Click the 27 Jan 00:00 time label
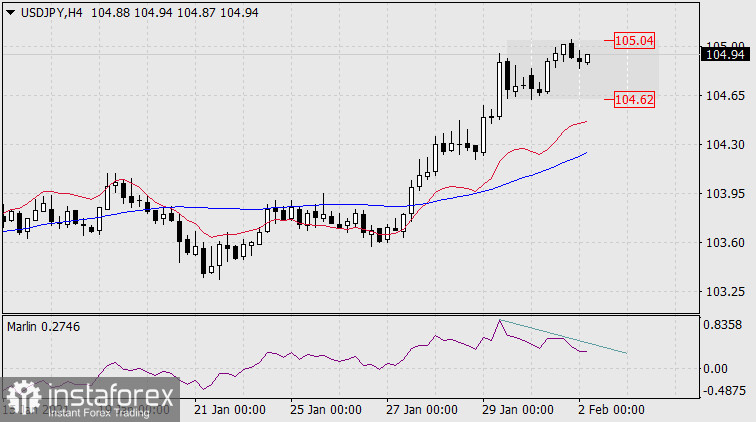The width and height of the screenshot is (756, 422). [x=421, y=410]
